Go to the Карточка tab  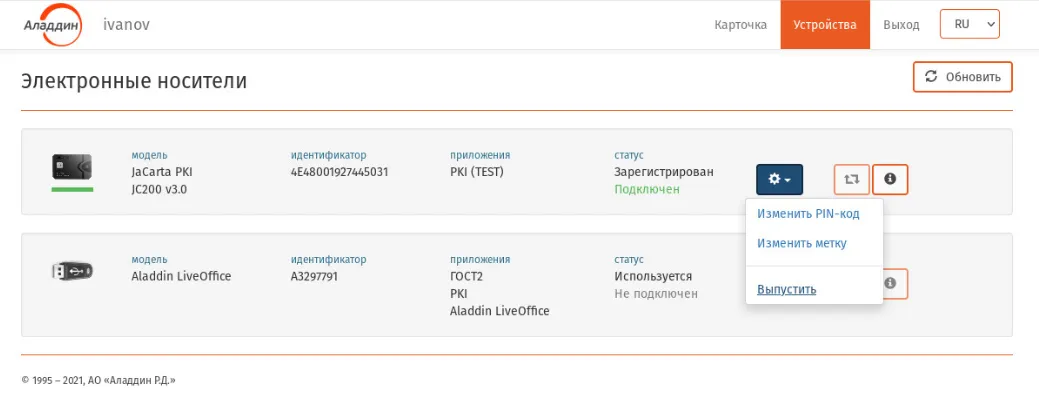pos(741,25)
